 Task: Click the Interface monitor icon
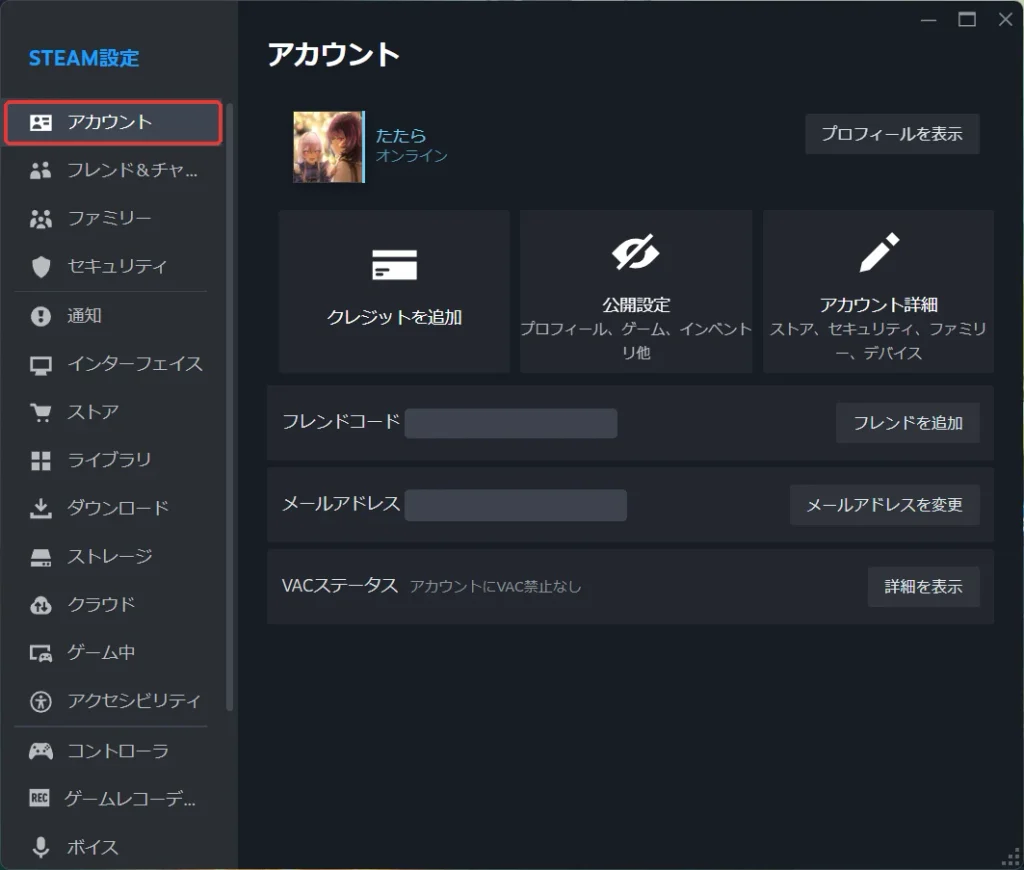tap(40, 364)
